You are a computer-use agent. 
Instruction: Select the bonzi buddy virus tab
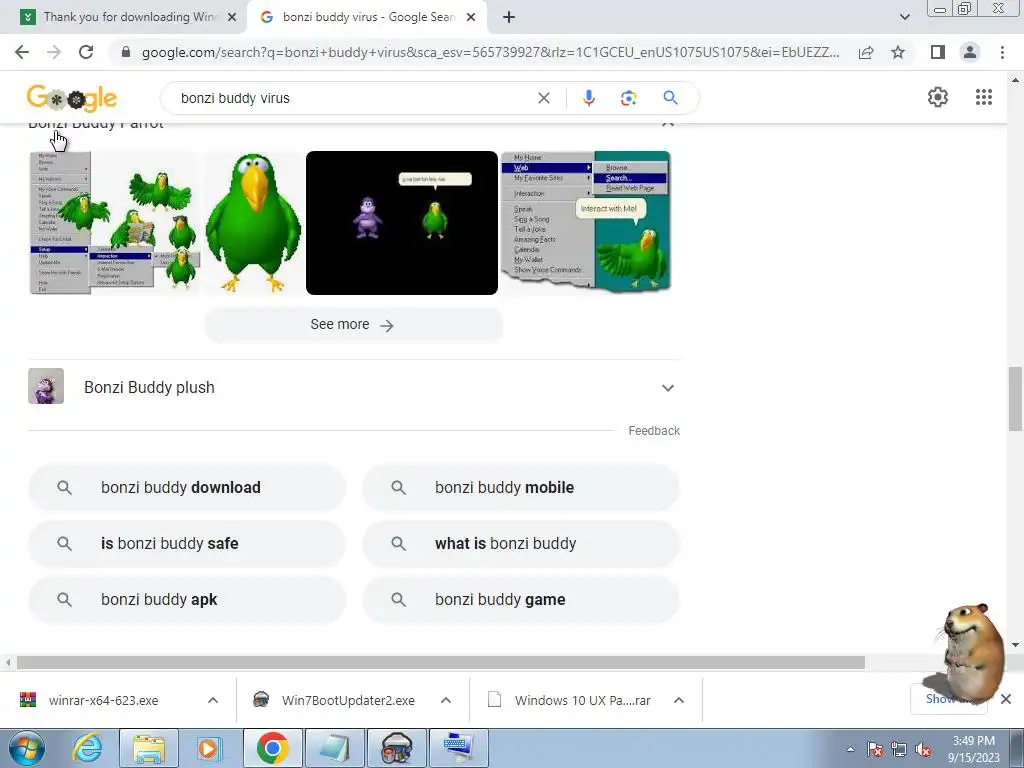click(x=366, y=17)
